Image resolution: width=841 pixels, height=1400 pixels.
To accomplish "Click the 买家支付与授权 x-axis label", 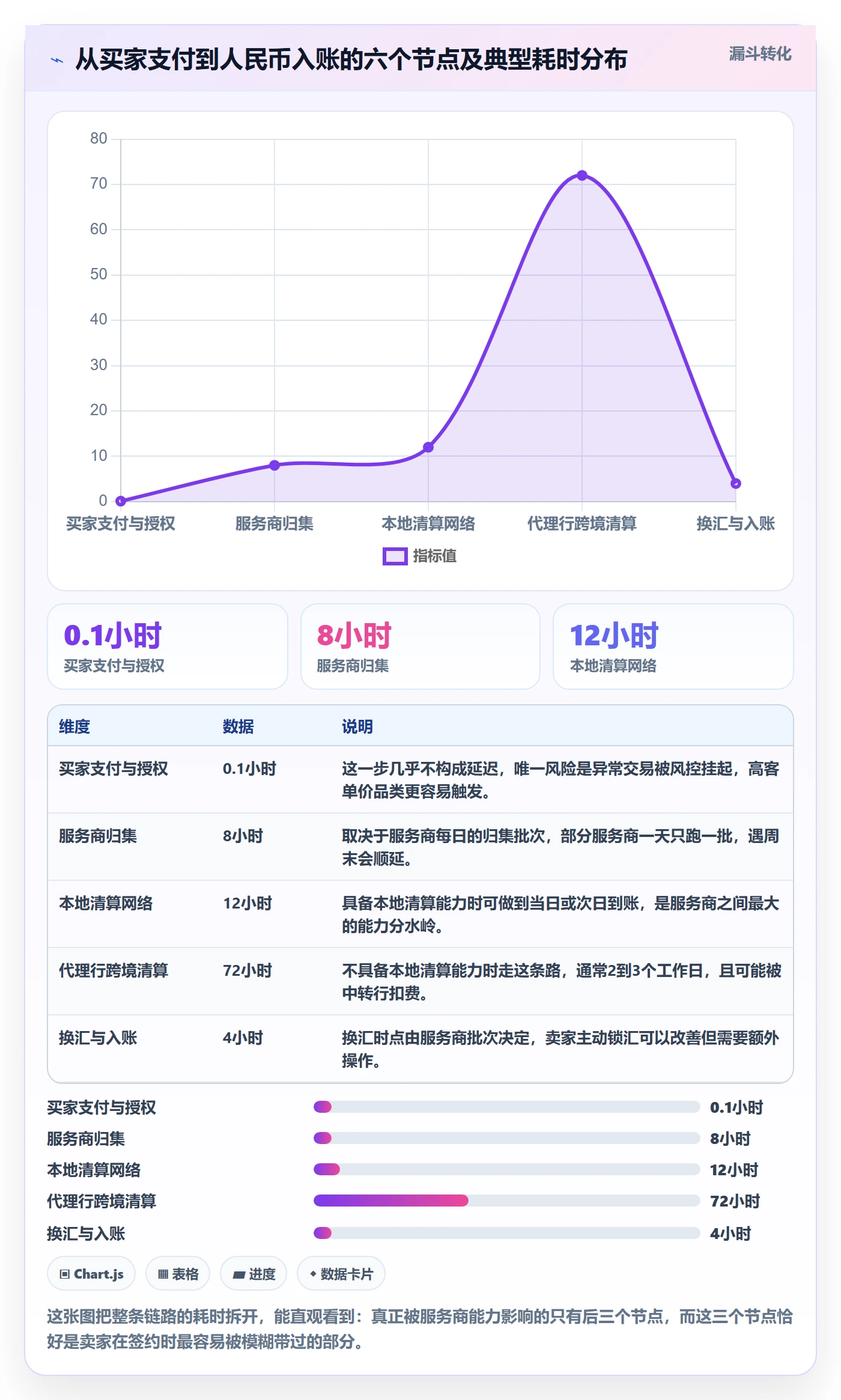I will pyautogui.click(x=121, y=523).
